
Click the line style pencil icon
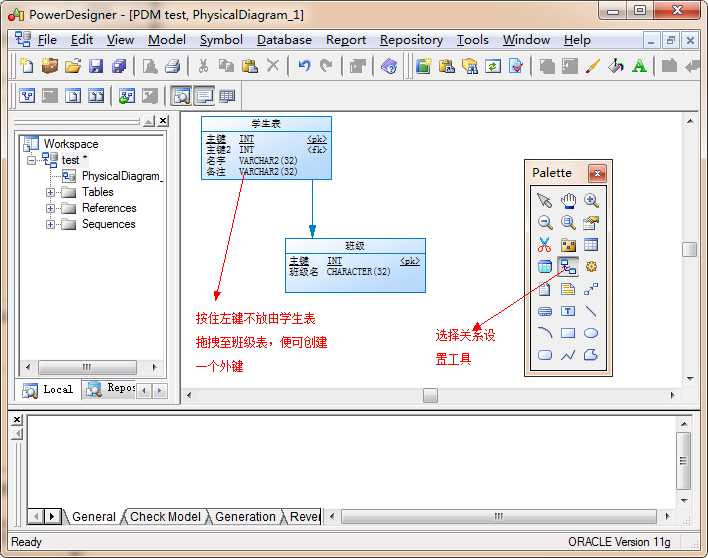pyautogui.click(x=593, y=66)
